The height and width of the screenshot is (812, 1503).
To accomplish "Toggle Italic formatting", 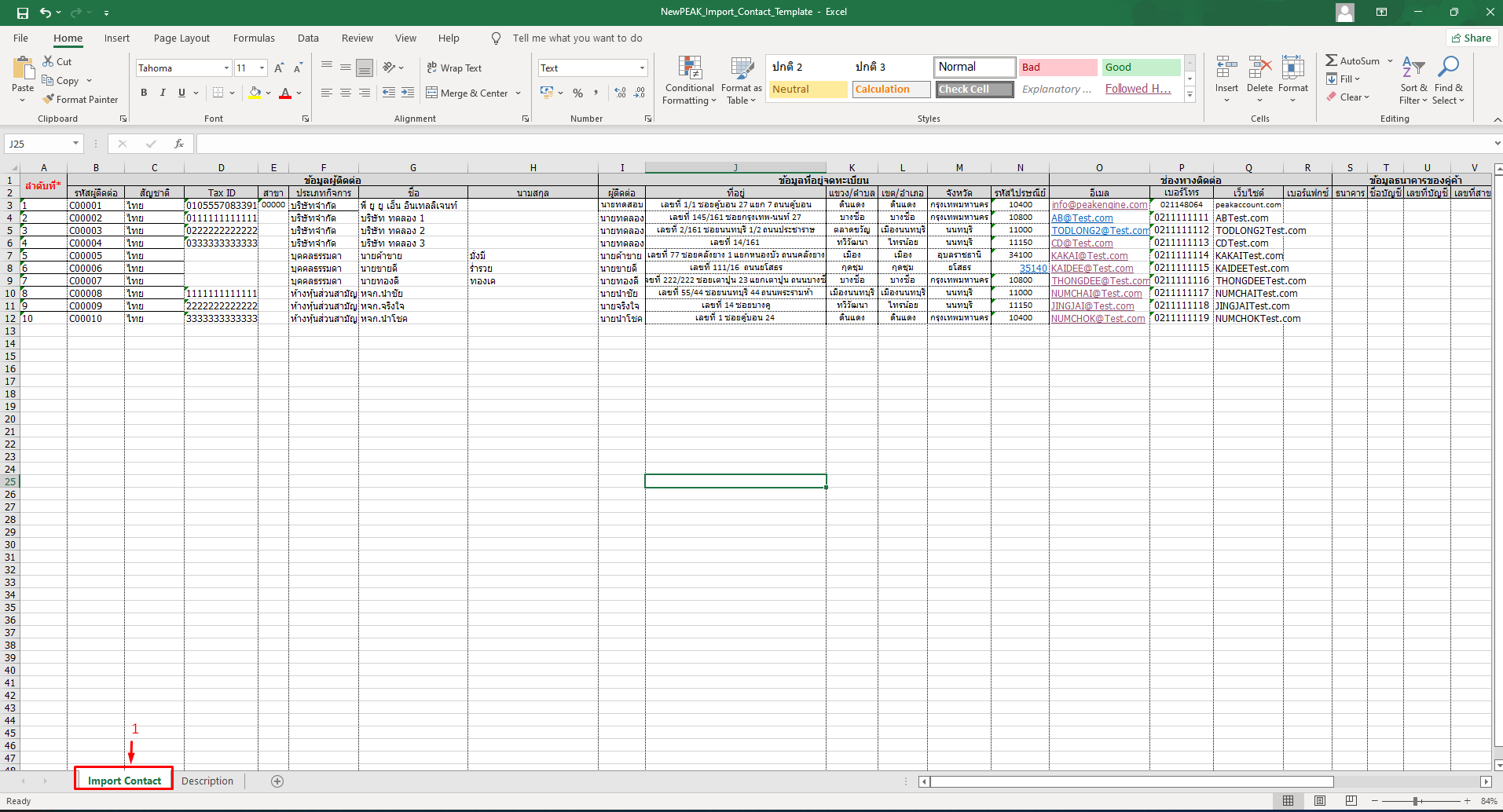I will 163,93.
